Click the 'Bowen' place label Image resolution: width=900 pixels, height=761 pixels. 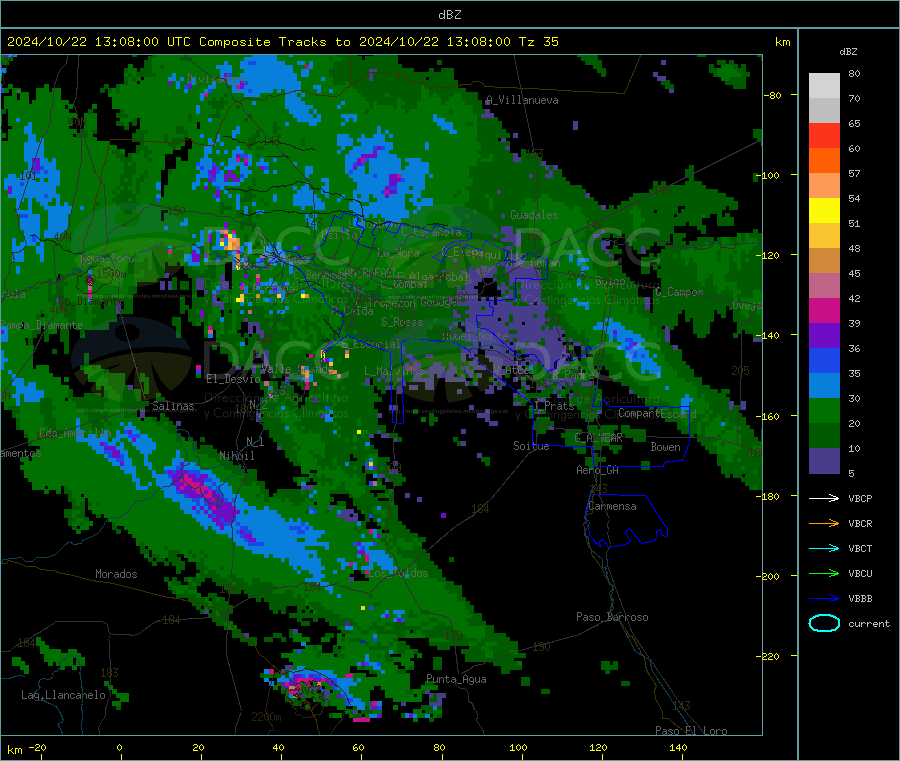coord(665,447)
